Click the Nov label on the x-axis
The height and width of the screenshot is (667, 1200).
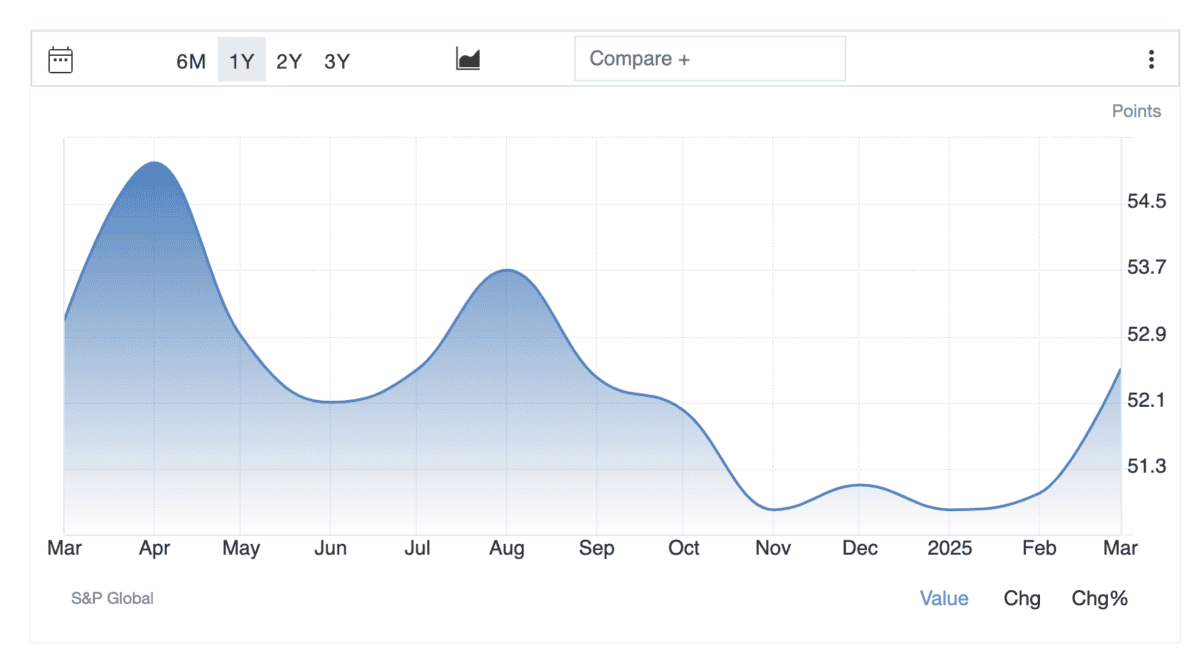click(x=773, y=548)
